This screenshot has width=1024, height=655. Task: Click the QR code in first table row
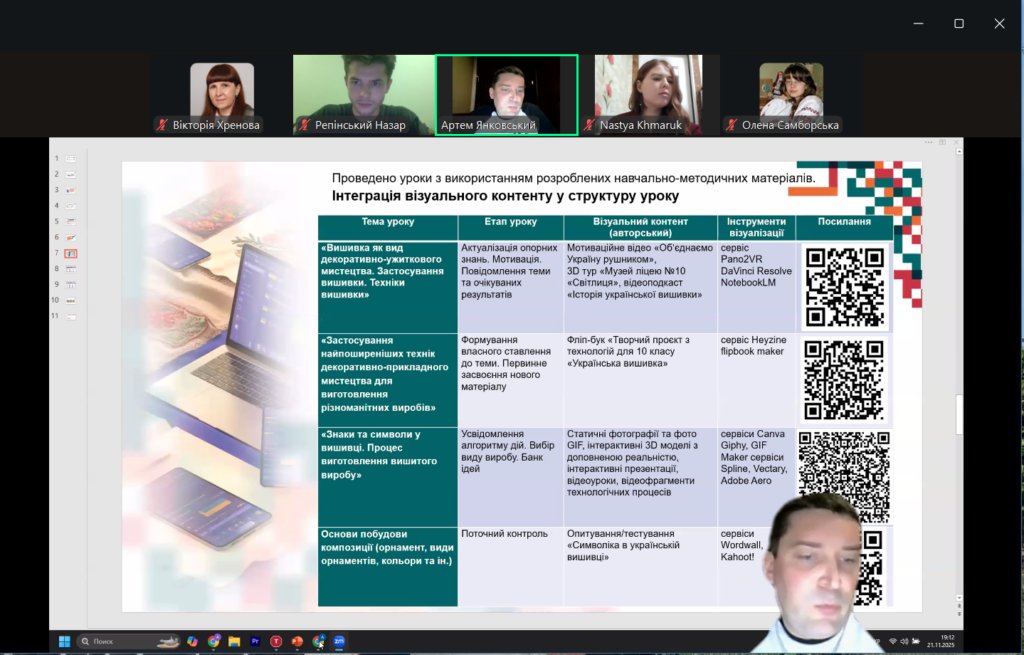(x=845, y=286)
